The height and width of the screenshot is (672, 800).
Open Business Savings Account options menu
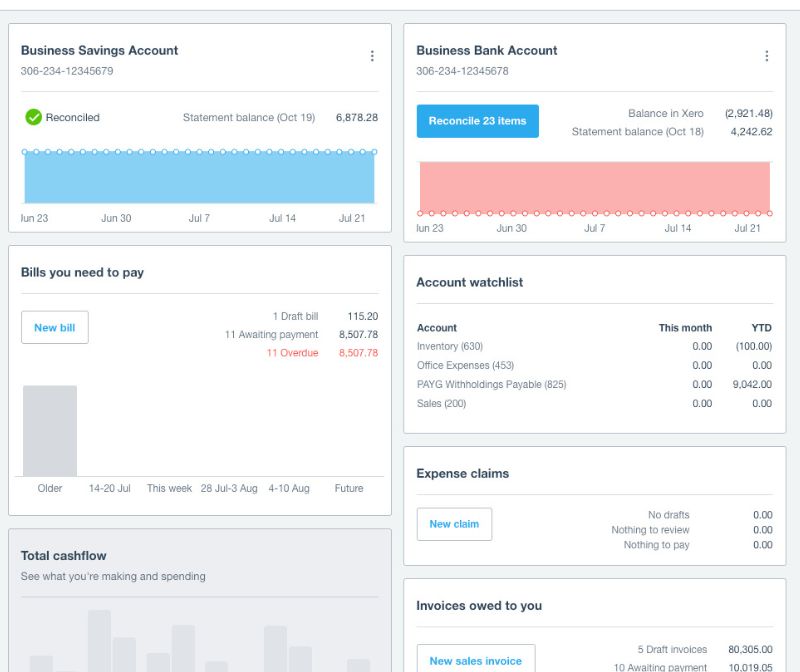[x=372, y=56]
